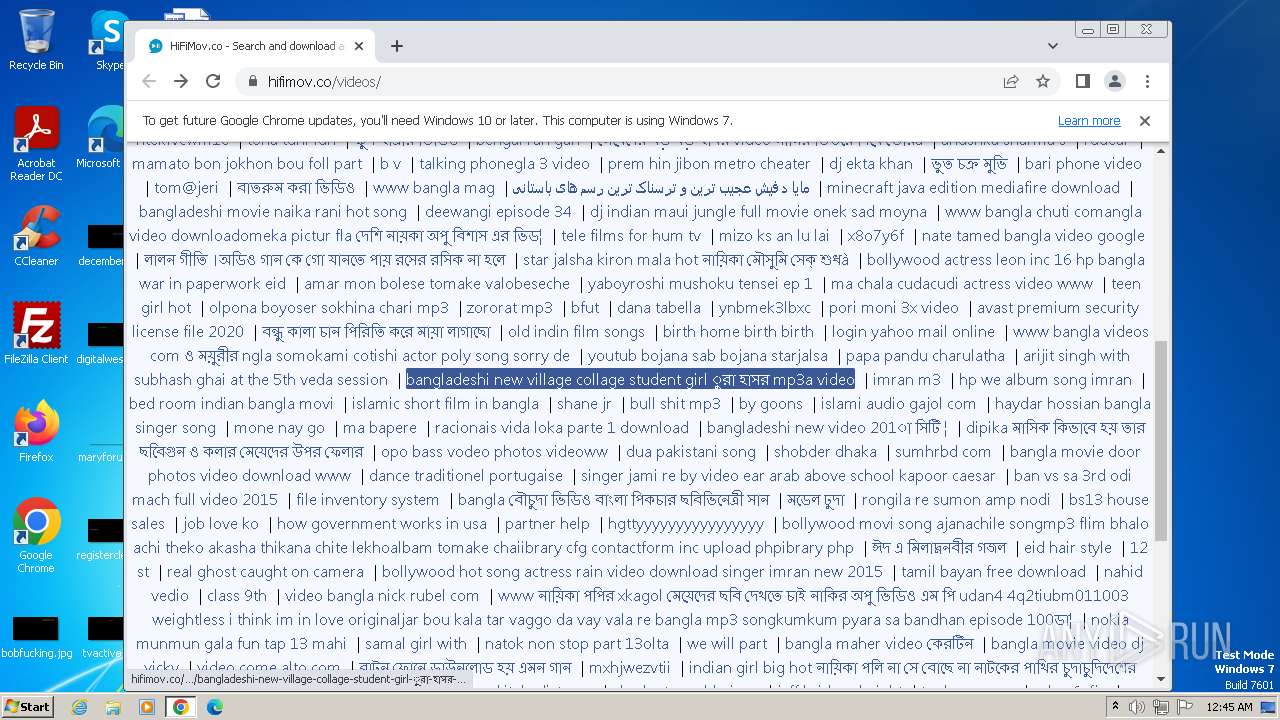Dismiss the Chrome update notification bar

tap(1145, 120)
